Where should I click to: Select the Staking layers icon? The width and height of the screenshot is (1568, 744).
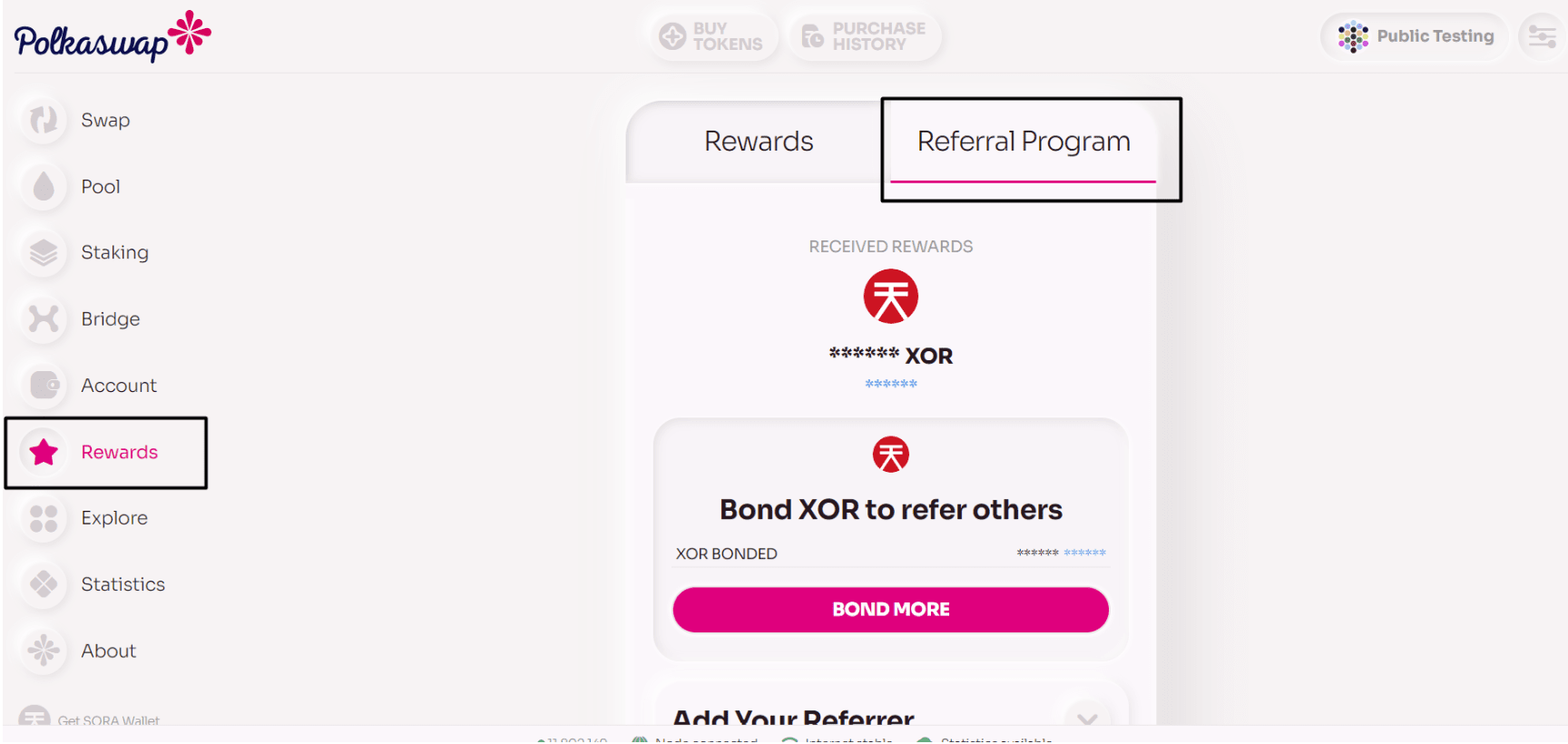tap(44, 253)
